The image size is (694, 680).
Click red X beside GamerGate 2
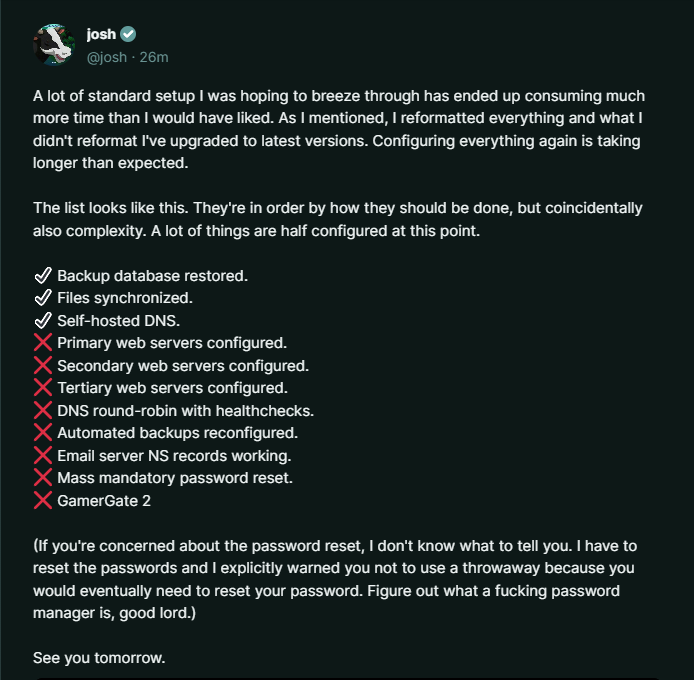[43, 500]
